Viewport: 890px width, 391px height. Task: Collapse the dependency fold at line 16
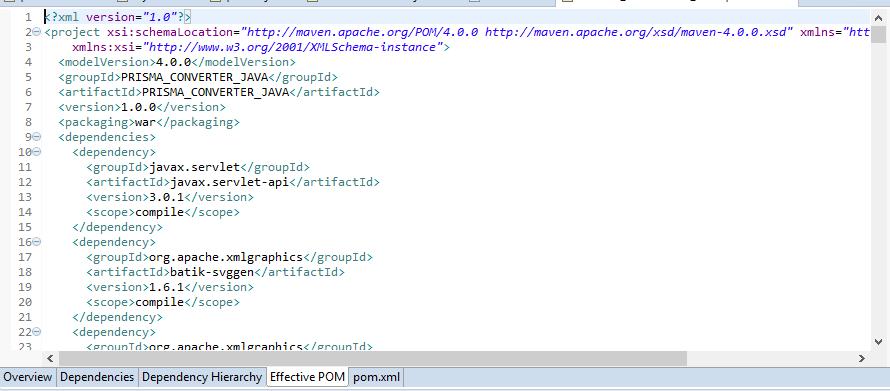(37, 242)
